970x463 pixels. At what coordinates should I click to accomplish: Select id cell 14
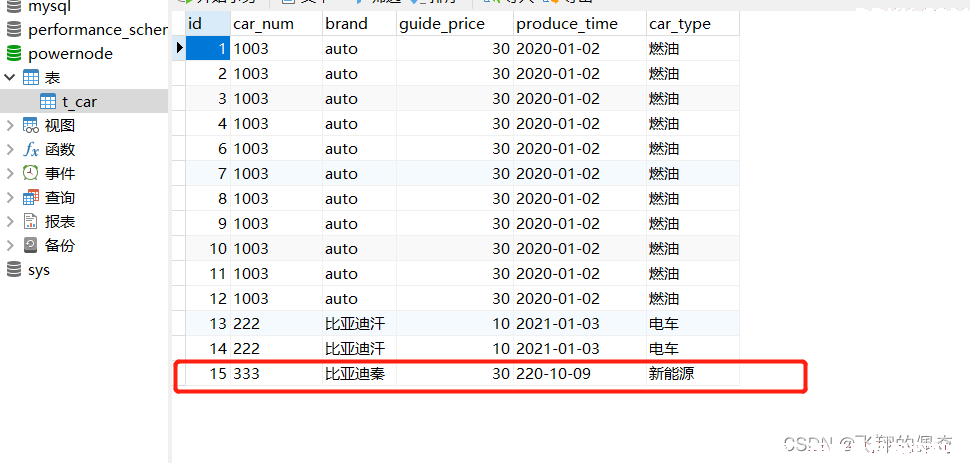208,348
